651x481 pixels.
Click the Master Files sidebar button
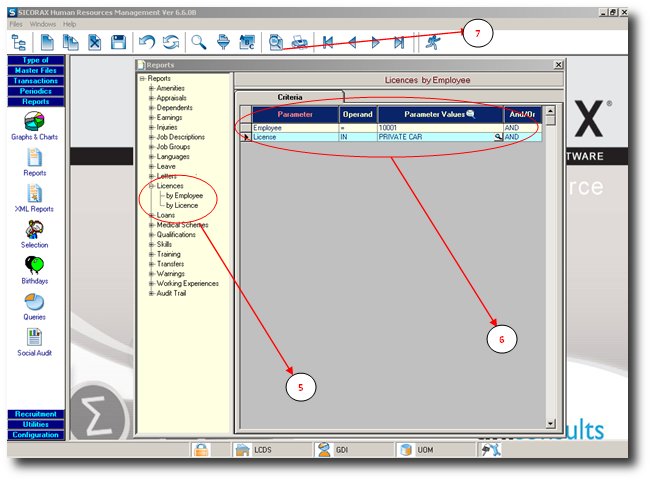pos(35,71)
